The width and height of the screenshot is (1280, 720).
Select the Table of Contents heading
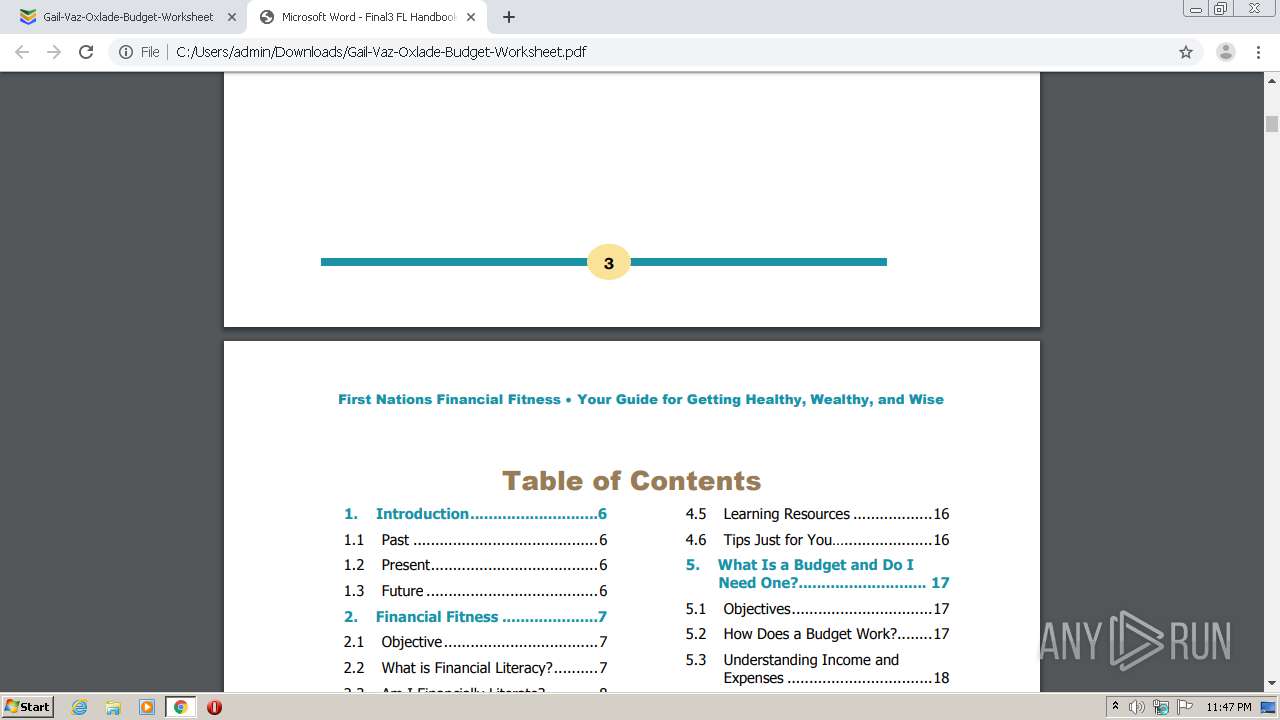(632, 481)
